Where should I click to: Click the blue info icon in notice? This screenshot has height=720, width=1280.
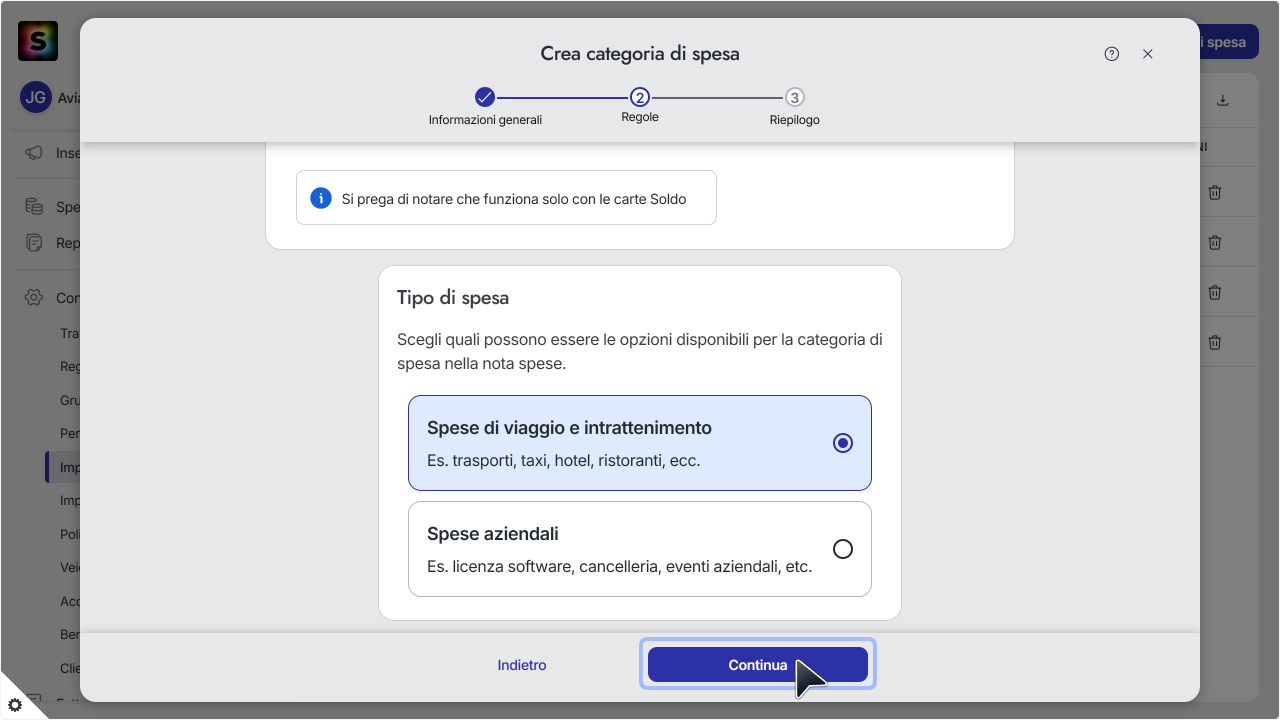(x=321, y=198)
